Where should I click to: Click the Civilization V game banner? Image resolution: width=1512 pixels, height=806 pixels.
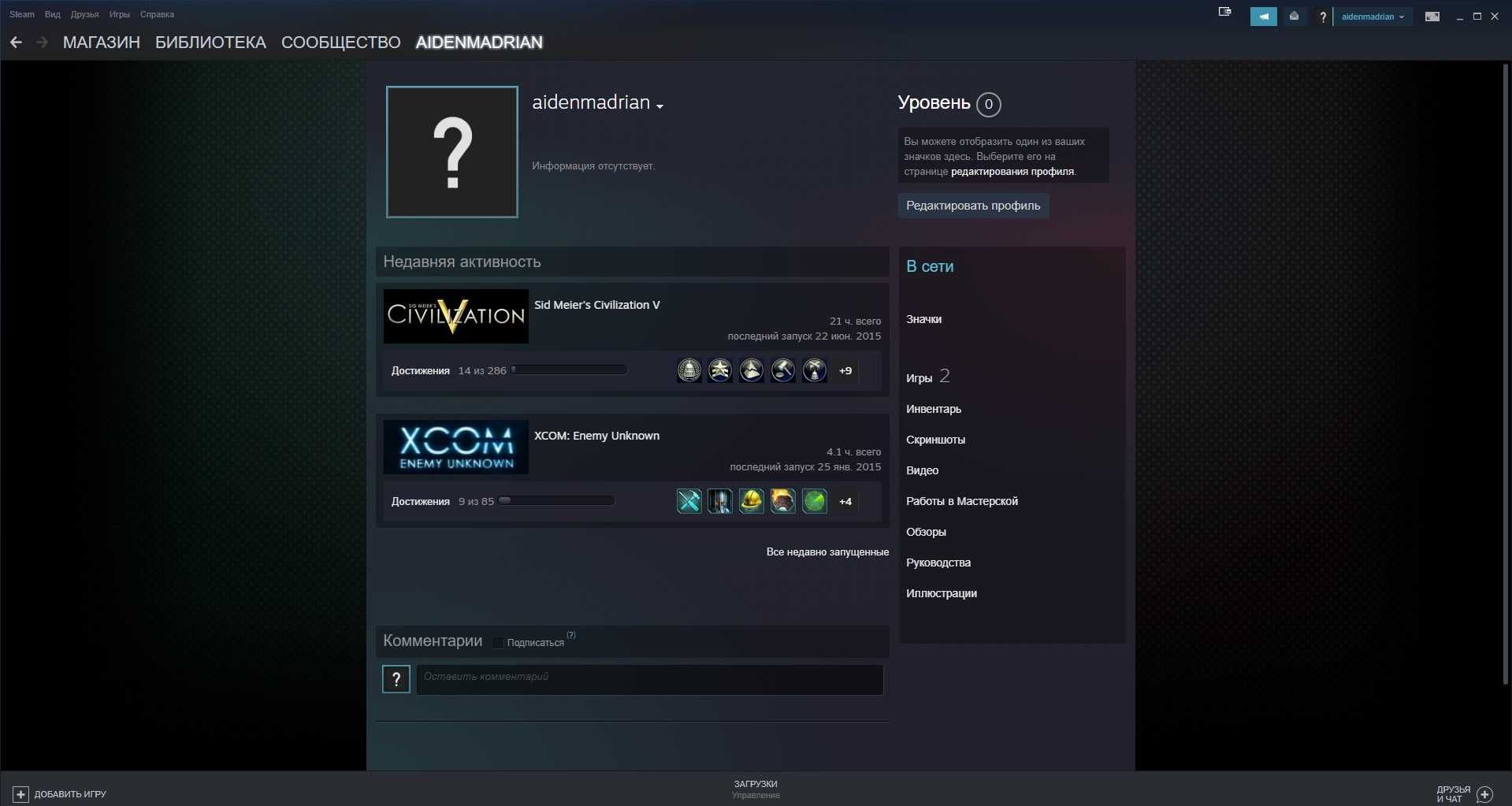coord(456,316)
